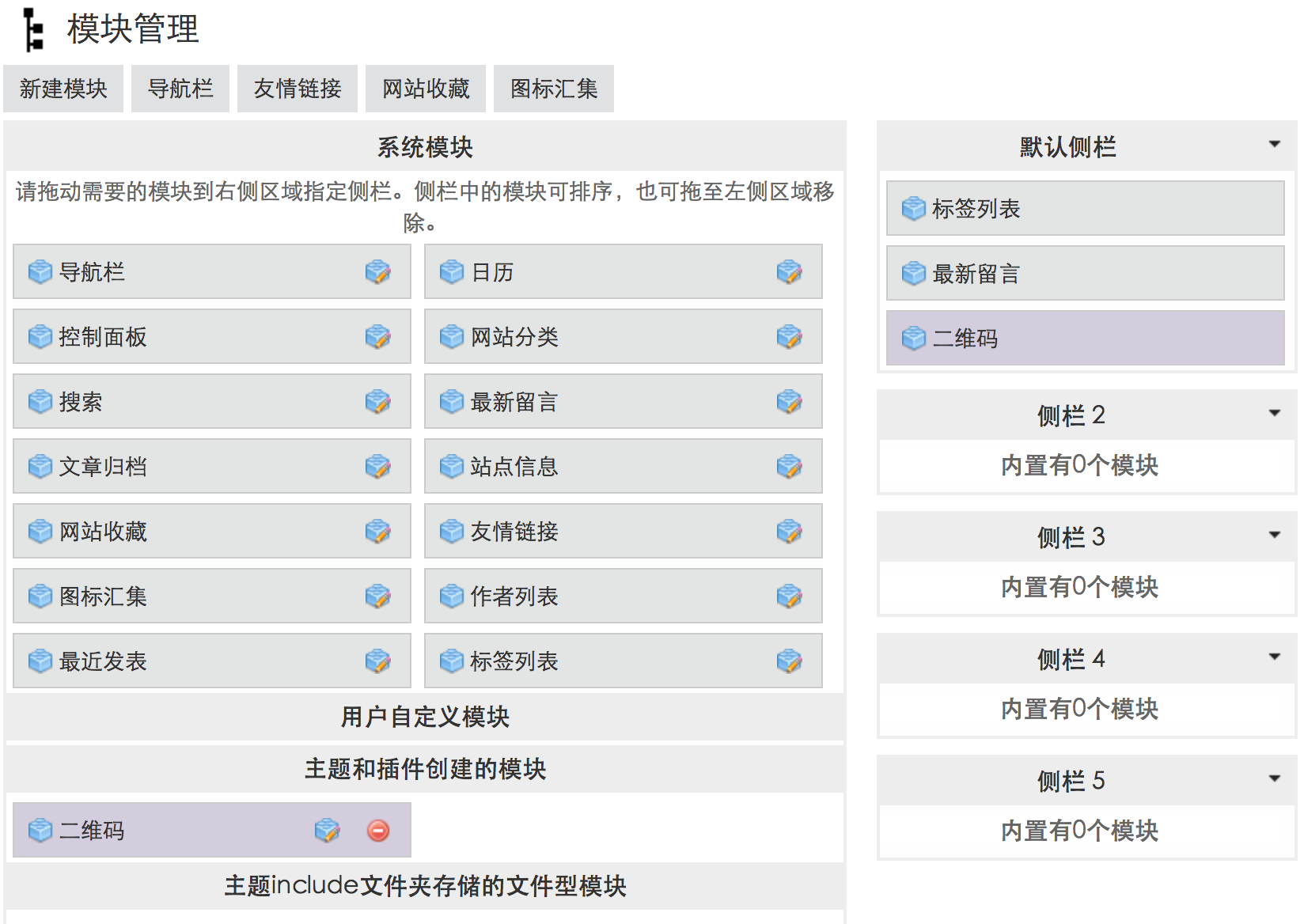This screenshot has width=1304, height=924.
Task: Click cube icon beside 日历 module
Action: pos(452,272)
